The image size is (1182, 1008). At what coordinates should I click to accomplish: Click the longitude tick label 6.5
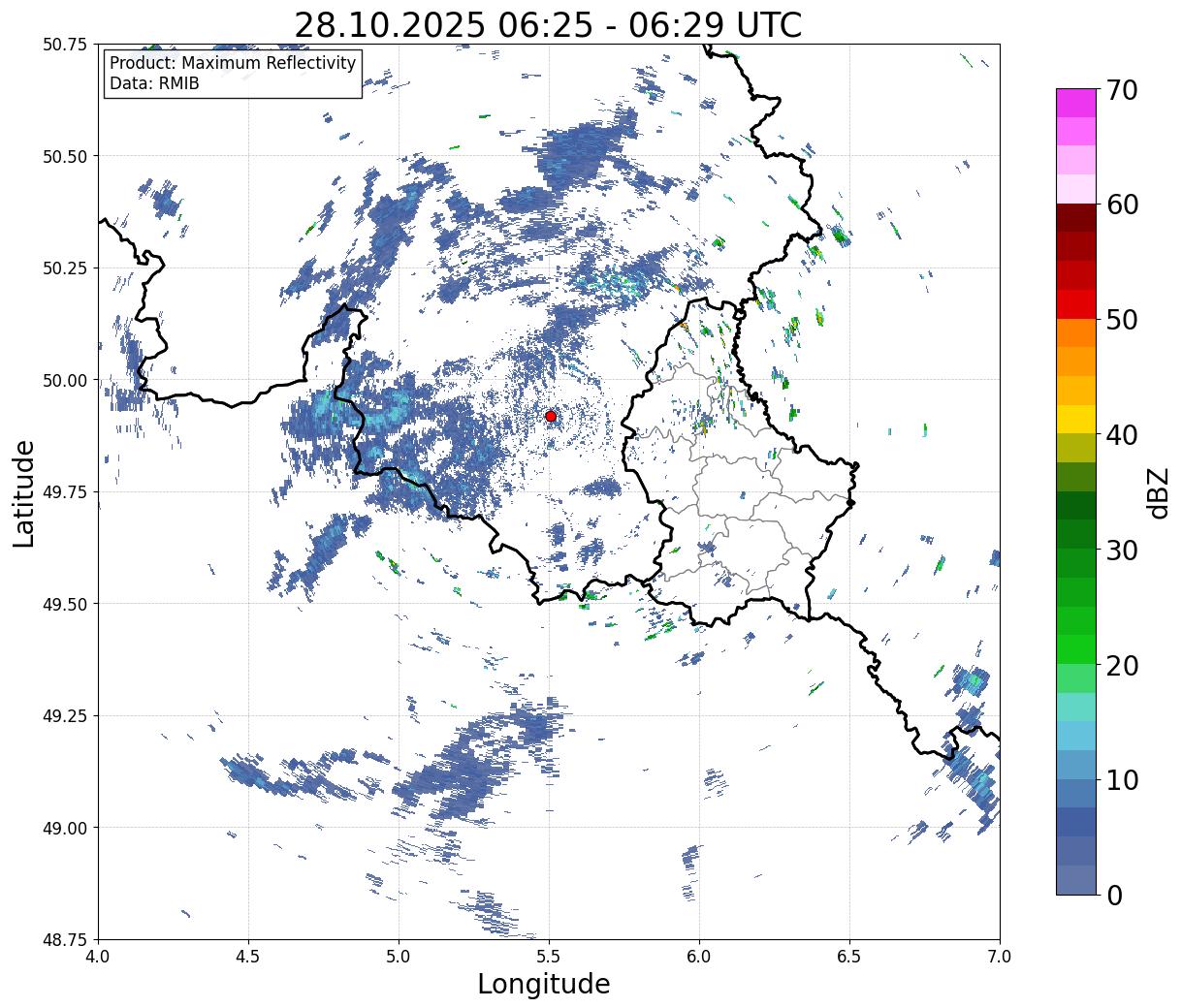tap(849, 957)
